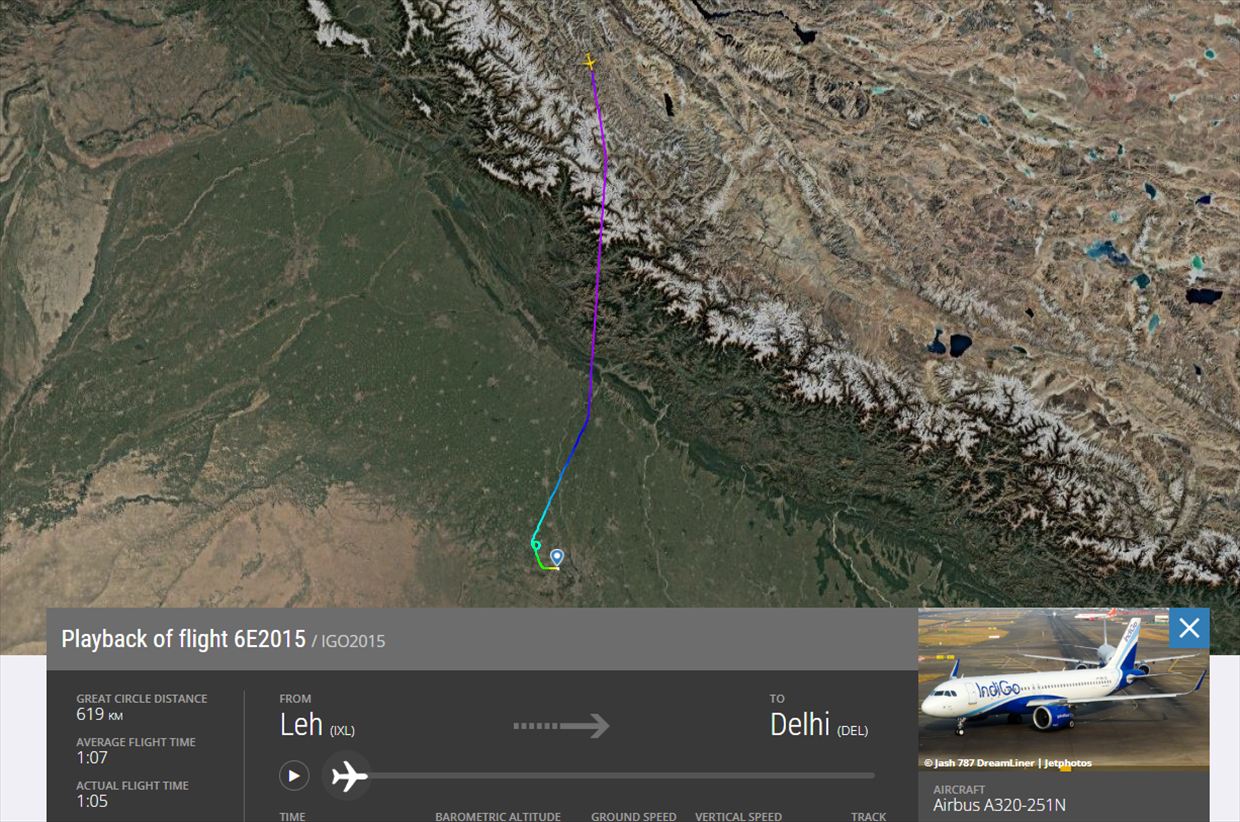Close the flight playback panel
The height and width of the screenshot is (822, 1240).
1189,628
